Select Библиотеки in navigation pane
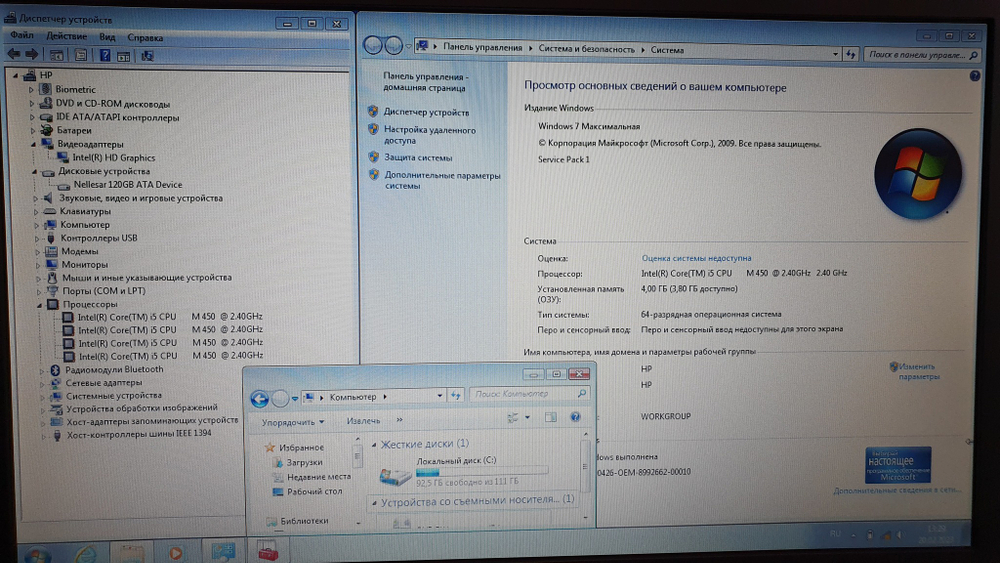This screenshot has width=1000, height=563. click(304, 521)
